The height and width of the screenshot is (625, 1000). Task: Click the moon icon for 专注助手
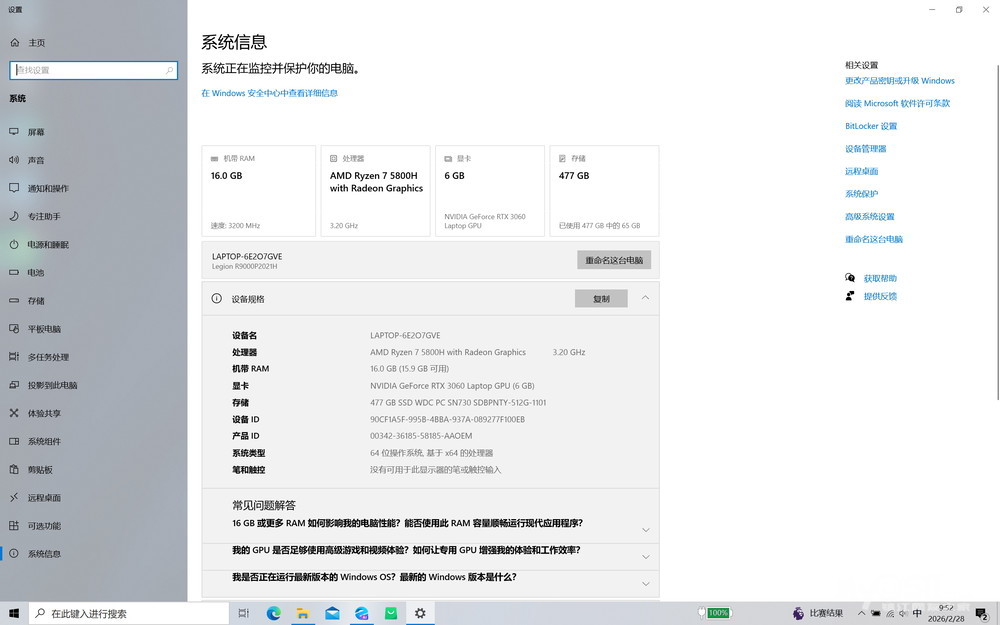tap(14, 216)
